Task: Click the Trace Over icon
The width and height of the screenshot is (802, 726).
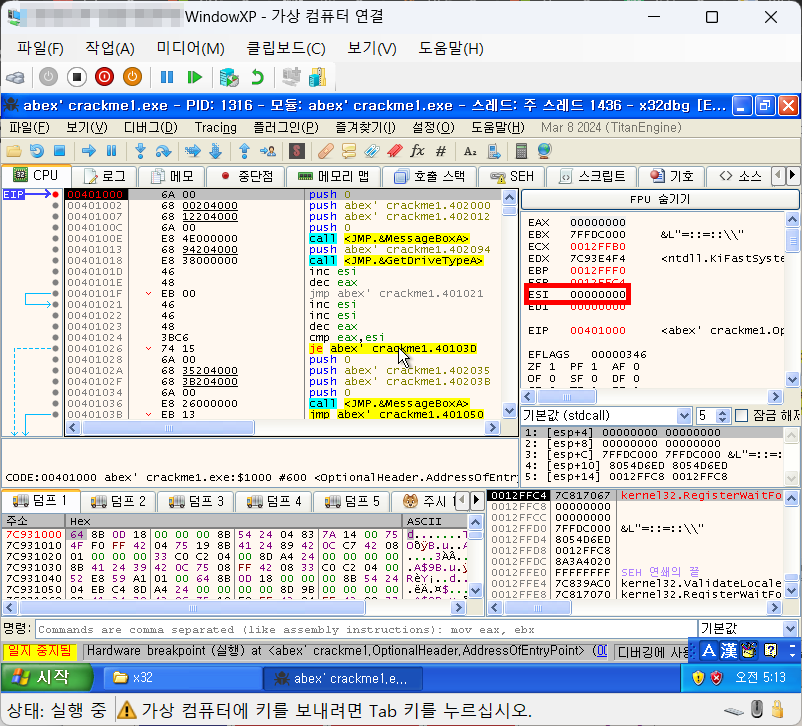Action: (x=215, y=151)
